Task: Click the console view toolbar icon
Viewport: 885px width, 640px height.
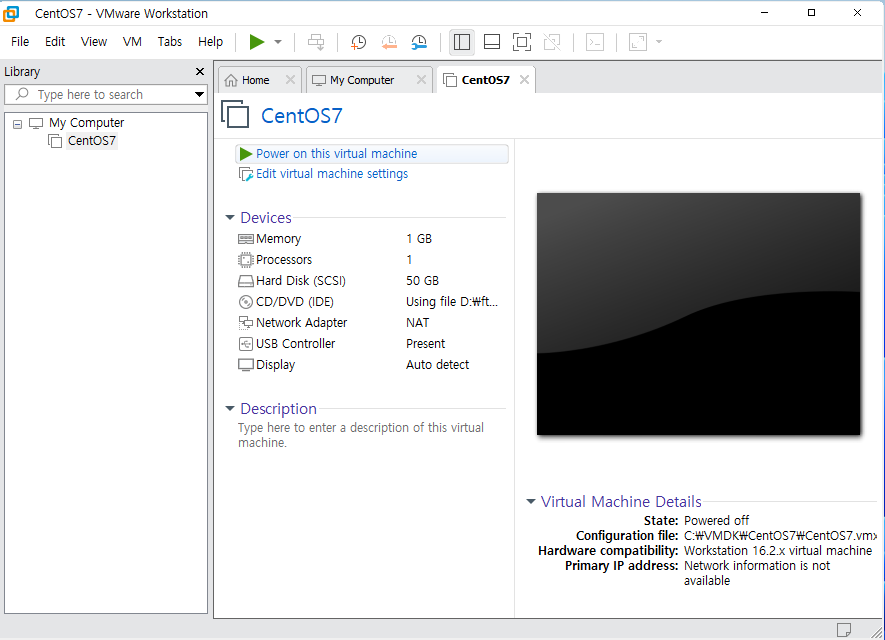Action: pos(595,42)
